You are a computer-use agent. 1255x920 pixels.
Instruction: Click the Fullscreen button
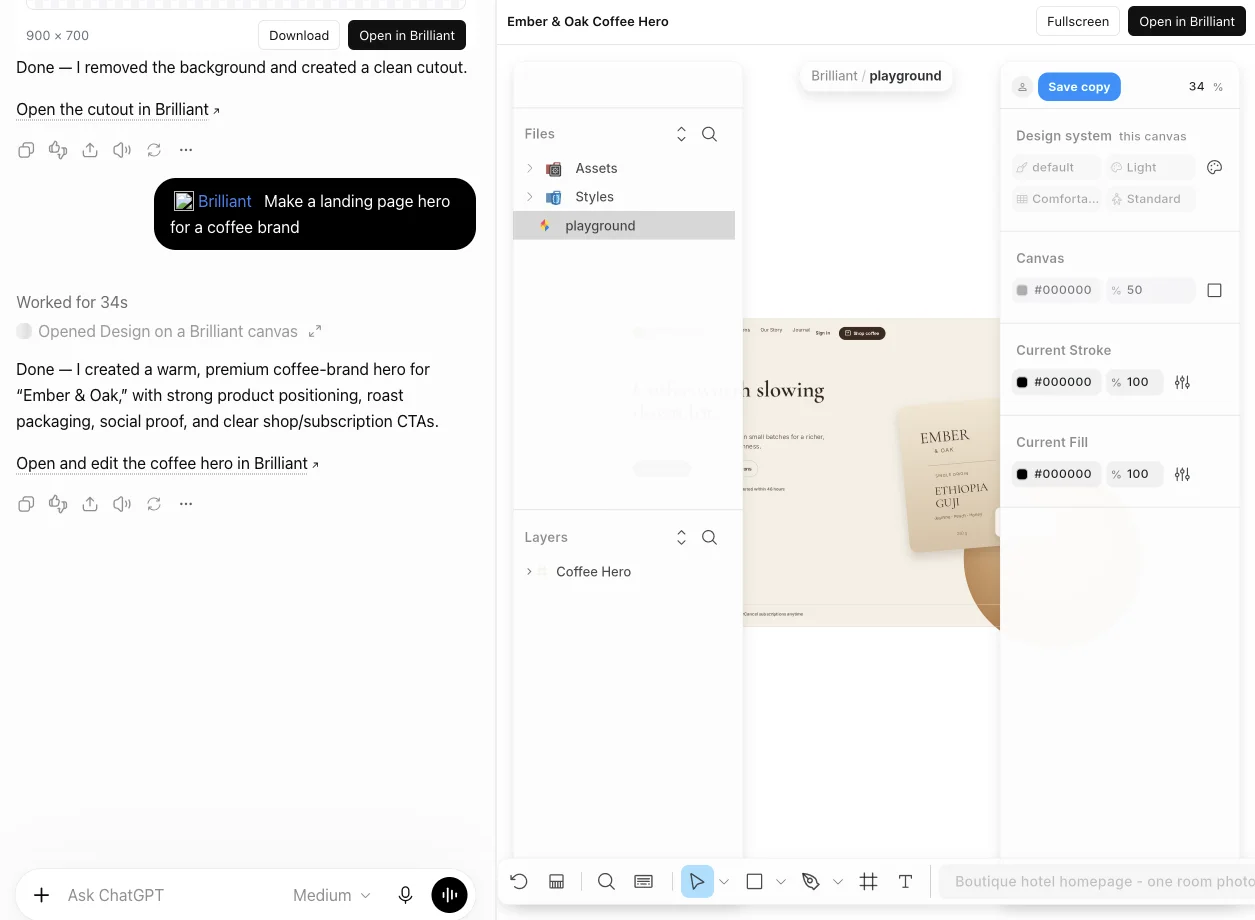tap(1077, 21)
